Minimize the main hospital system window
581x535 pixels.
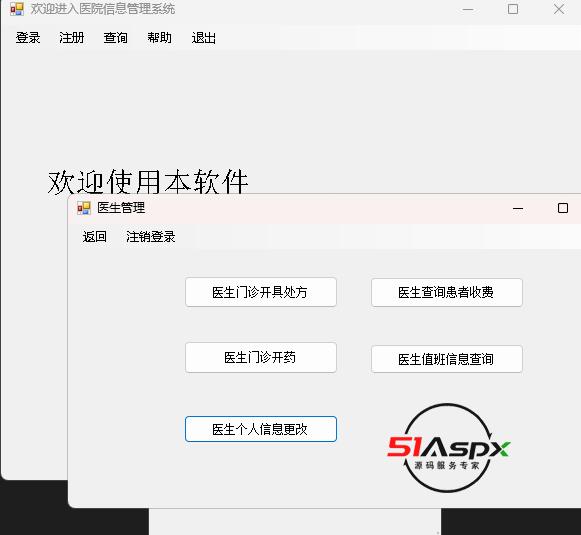(468, 9)
